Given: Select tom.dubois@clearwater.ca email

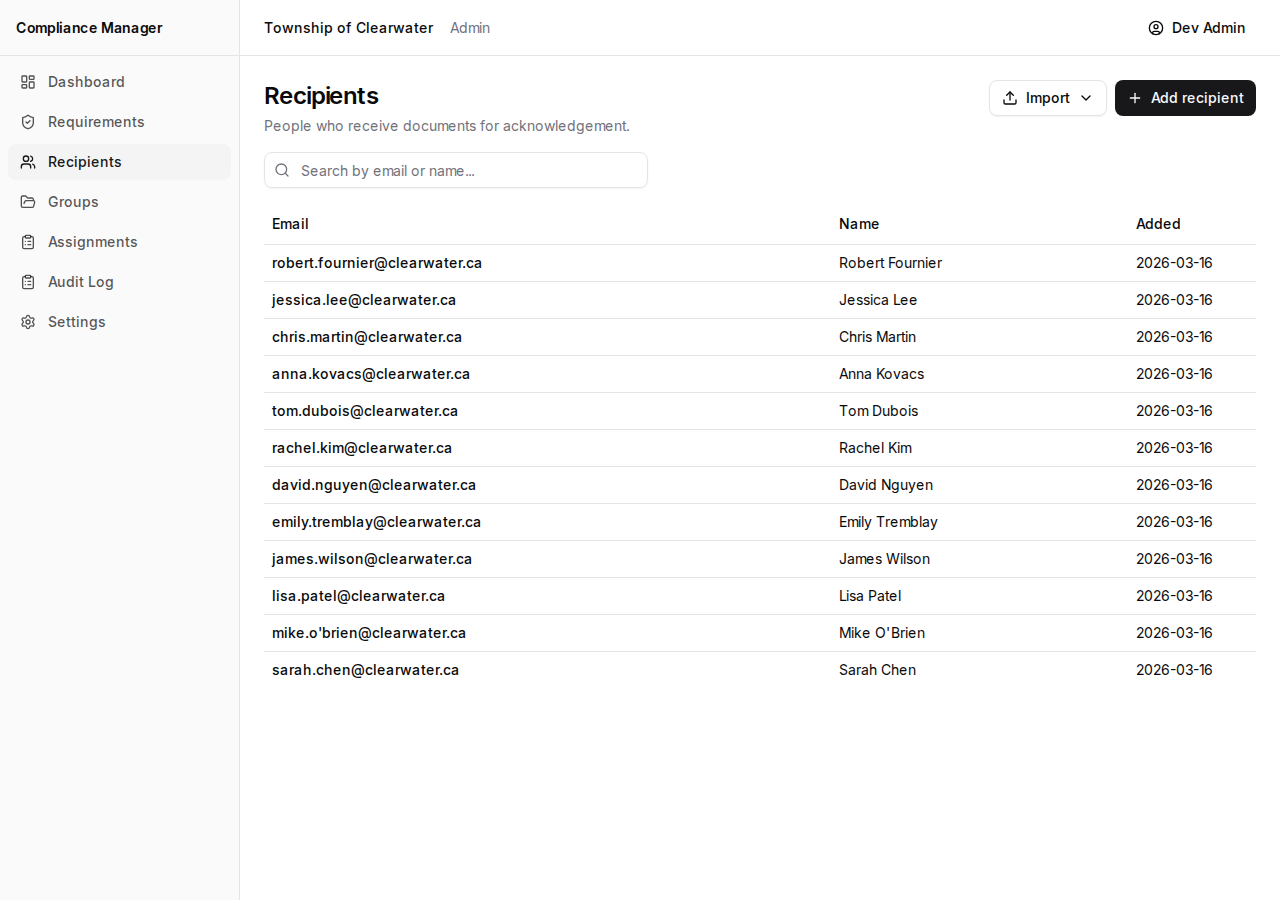Looking at the screenshot, I should [x=365, y=411].
